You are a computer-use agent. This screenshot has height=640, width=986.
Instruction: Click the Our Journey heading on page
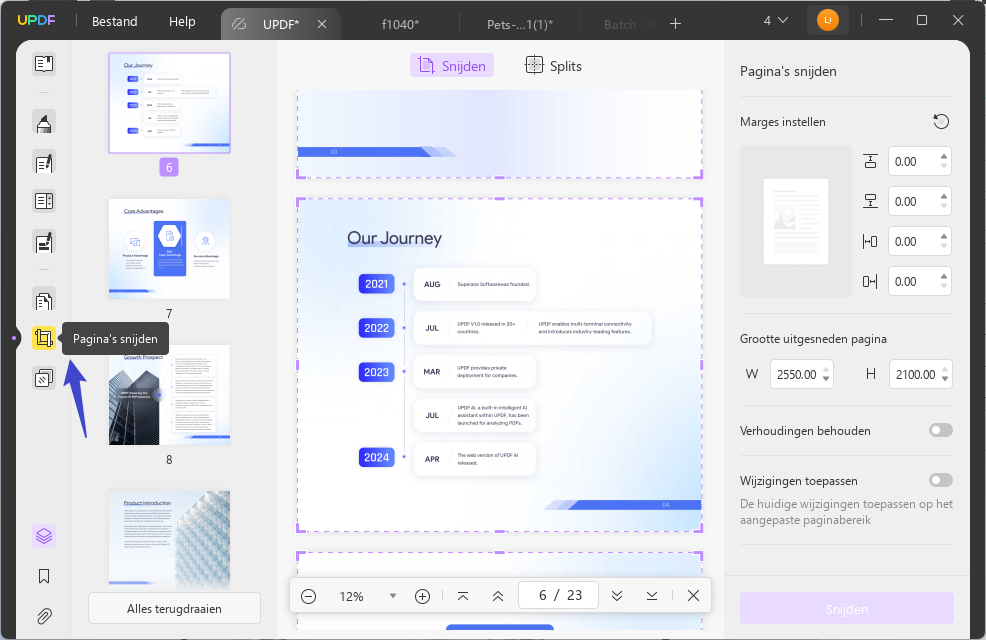[x=394, y=238]
